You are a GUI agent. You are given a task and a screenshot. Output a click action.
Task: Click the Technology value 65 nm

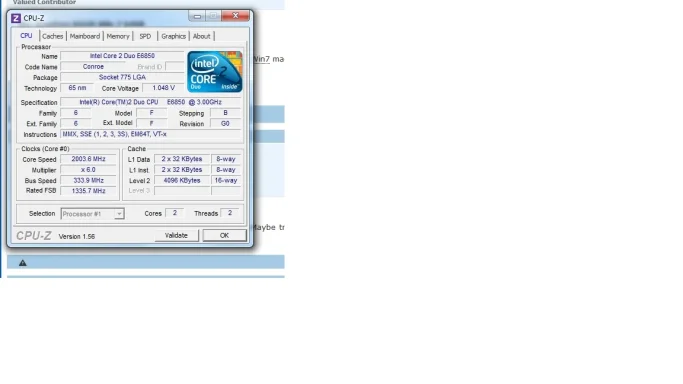tap(77, 88)
